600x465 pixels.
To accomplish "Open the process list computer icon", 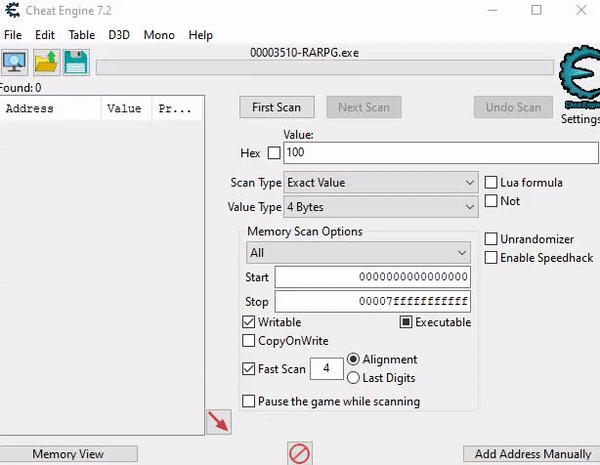I will (x=15, y=62).
